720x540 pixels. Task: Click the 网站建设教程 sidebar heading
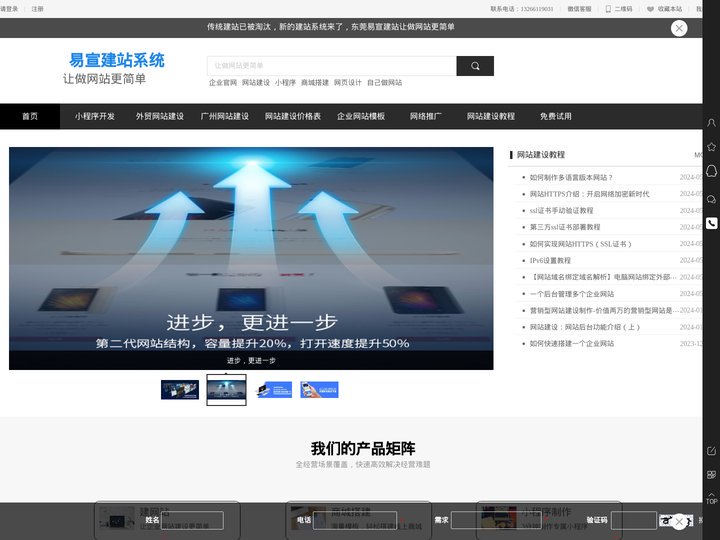click(x=540, y=155)
